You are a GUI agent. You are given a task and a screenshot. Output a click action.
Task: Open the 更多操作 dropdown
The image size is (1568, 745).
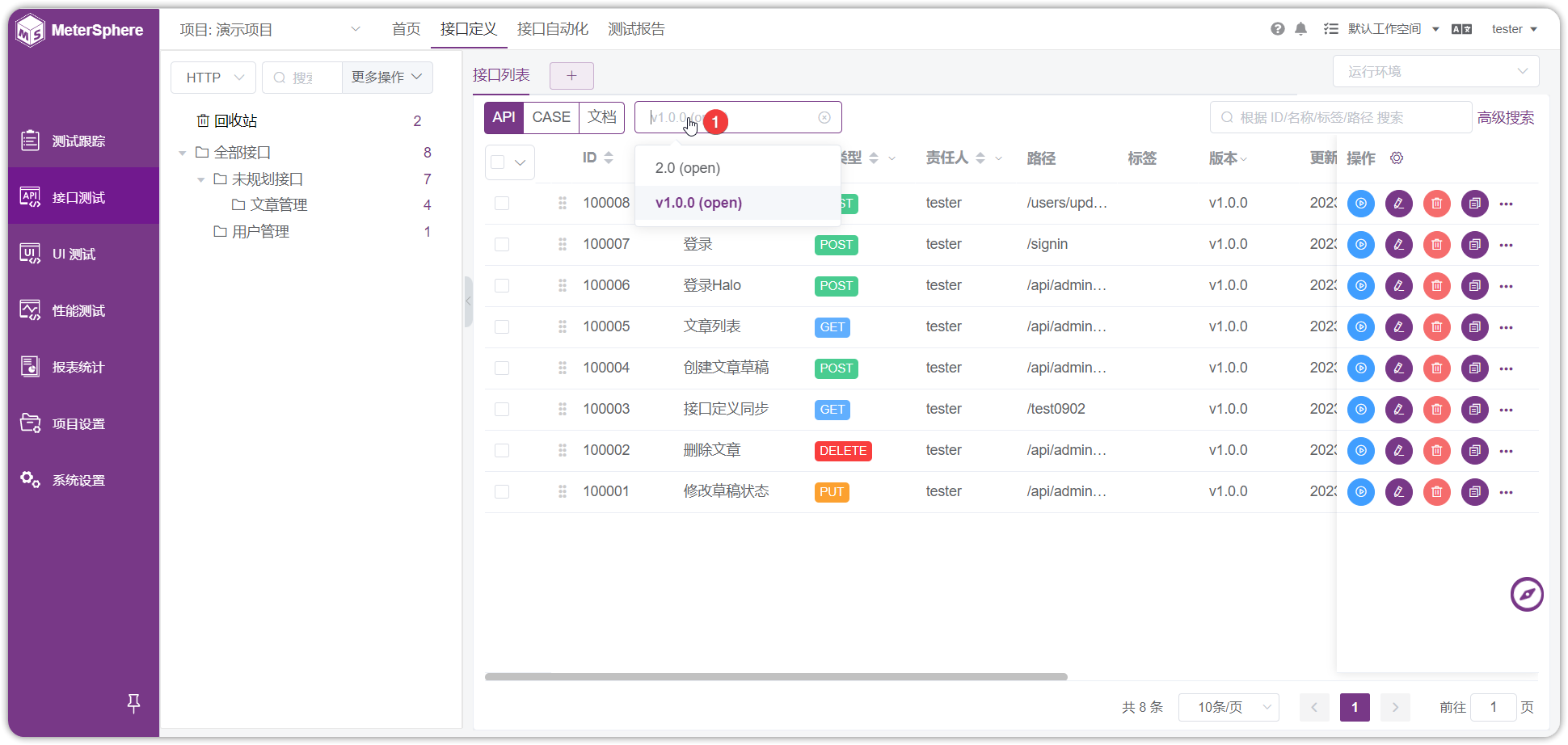coord(387,78)
